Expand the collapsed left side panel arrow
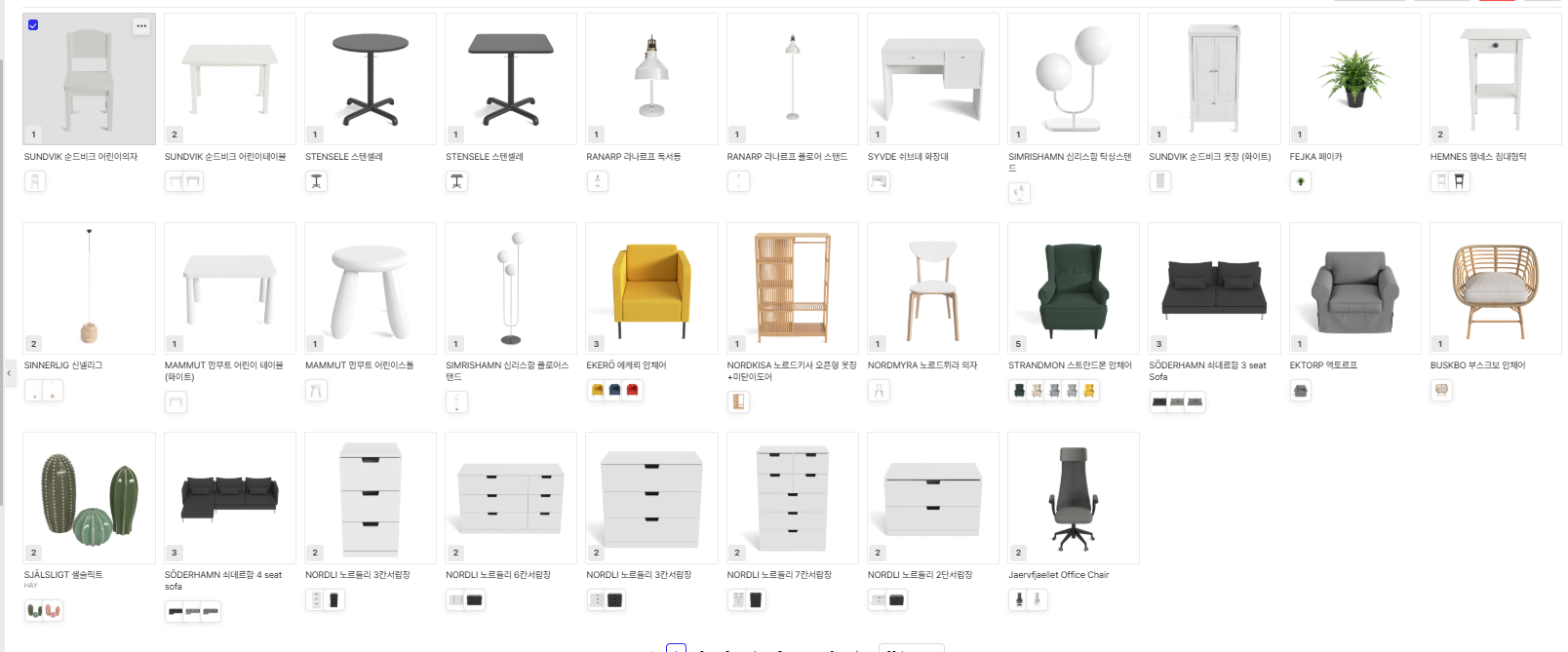 [9, 372]
